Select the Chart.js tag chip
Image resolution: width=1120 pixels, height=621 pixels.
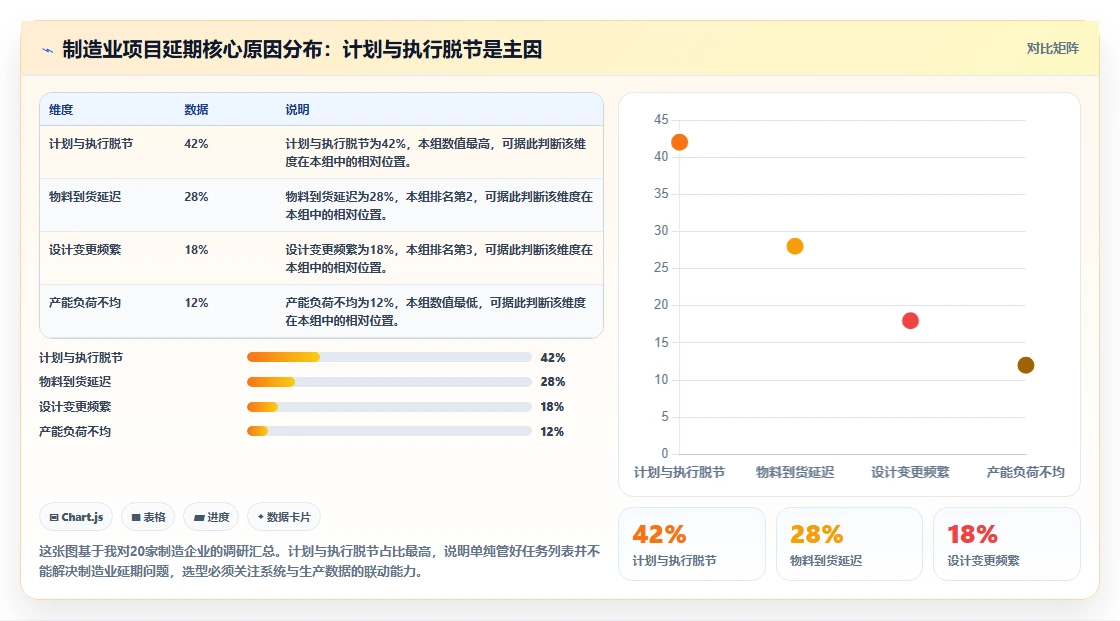pyautogui.click(x=76, y=517)
